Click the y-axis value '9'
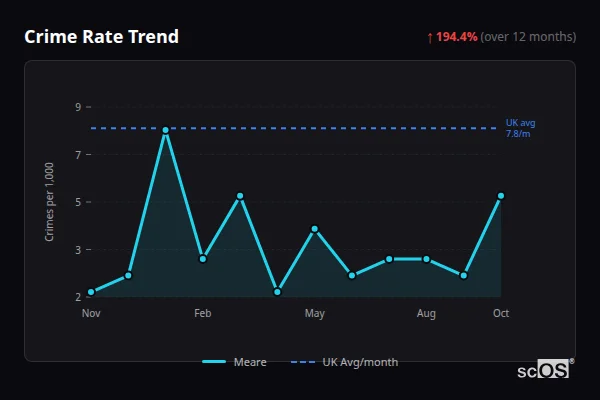600x400 pixels. pyautogui.click(x=78, y=107)
